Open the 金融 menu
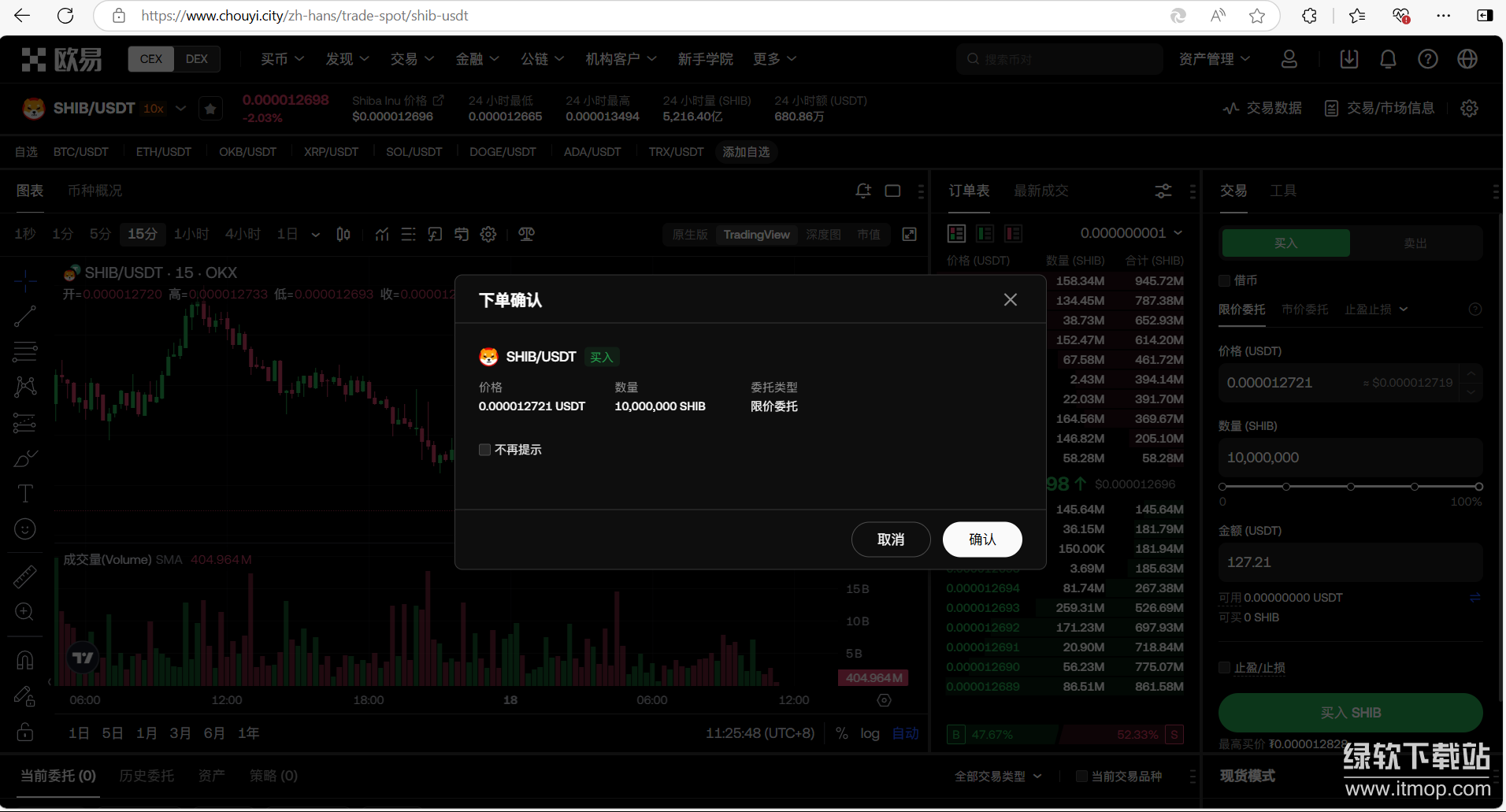The image size is (1506, 812). pyautogui.click(x=477, y=59)
